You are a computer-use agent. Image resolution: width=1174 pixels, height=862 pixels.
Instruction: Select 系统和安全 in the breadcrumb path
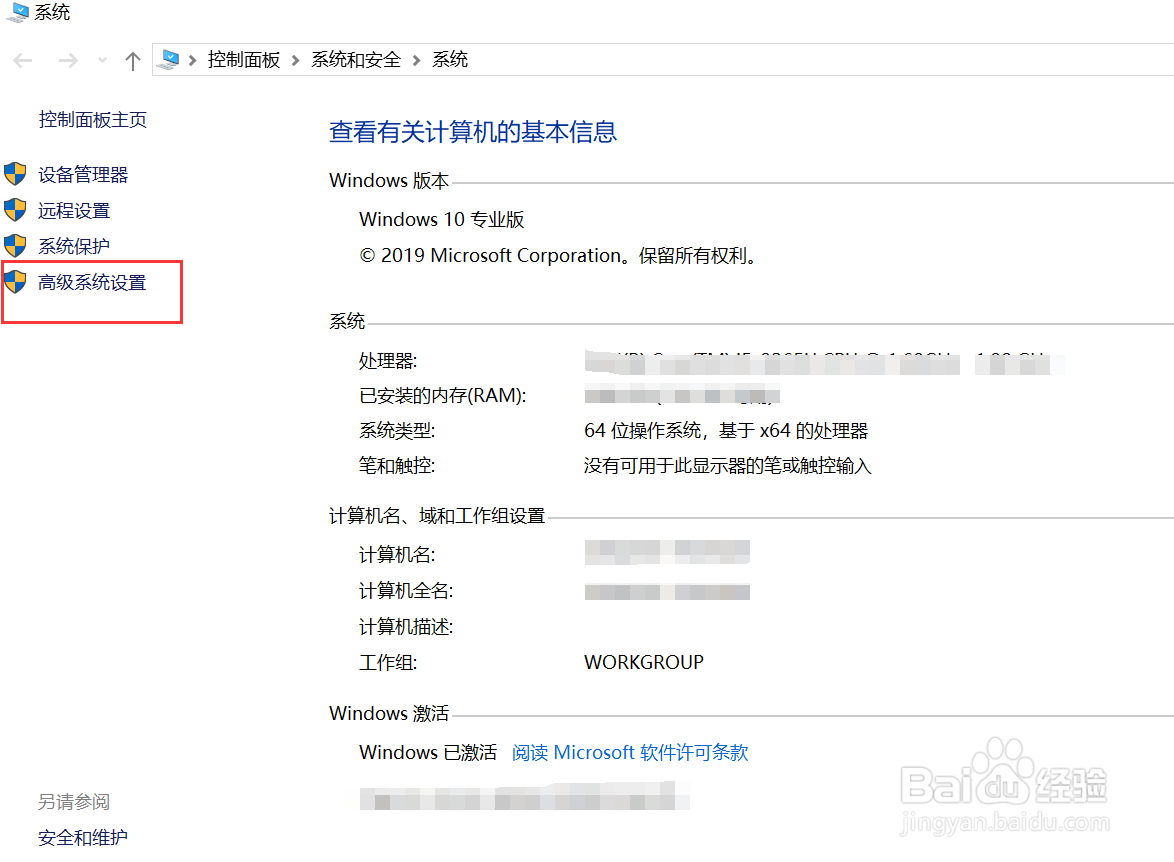coord(355,59)
